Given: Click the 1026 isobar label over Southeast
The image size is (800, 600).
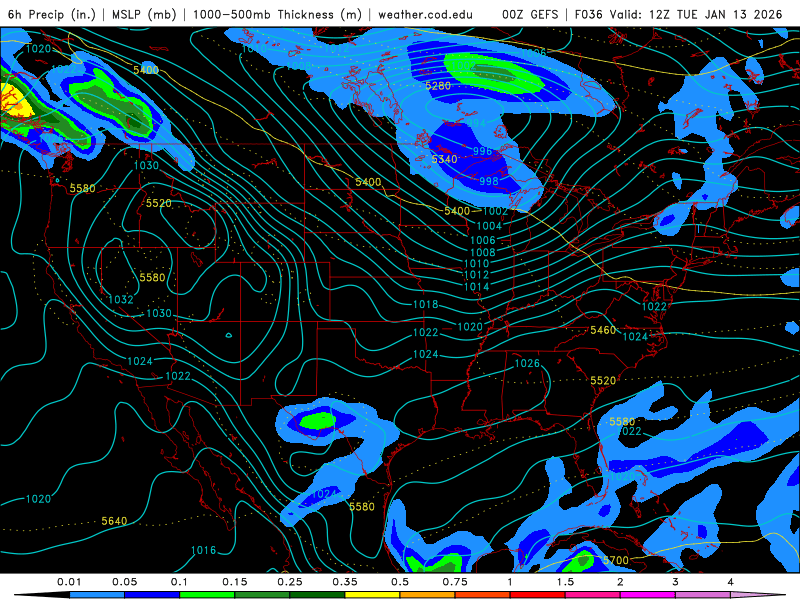Looking at the screenshot, I should click(527, 363).
